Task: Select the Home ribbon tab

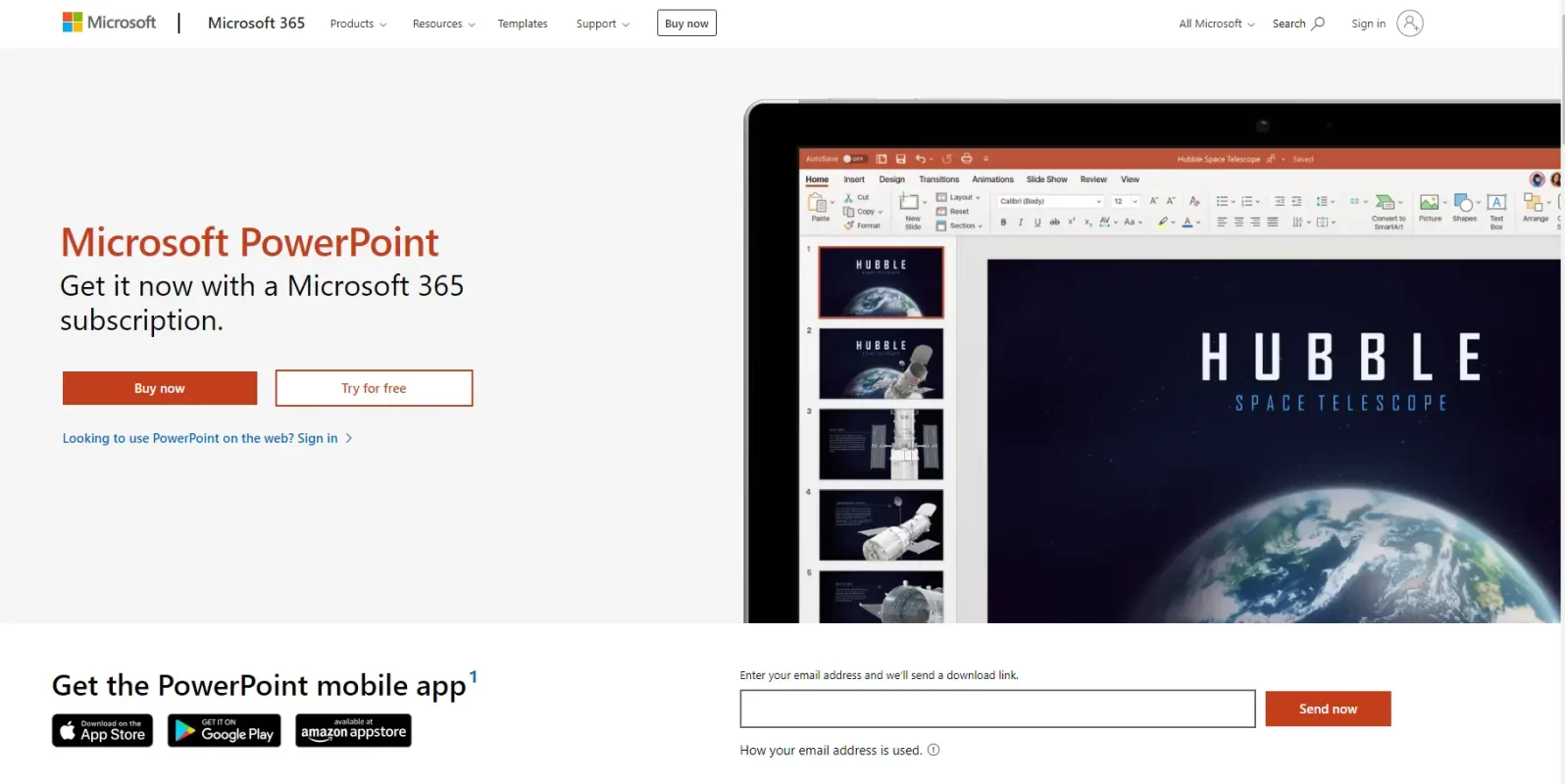Action: point(817,179)
